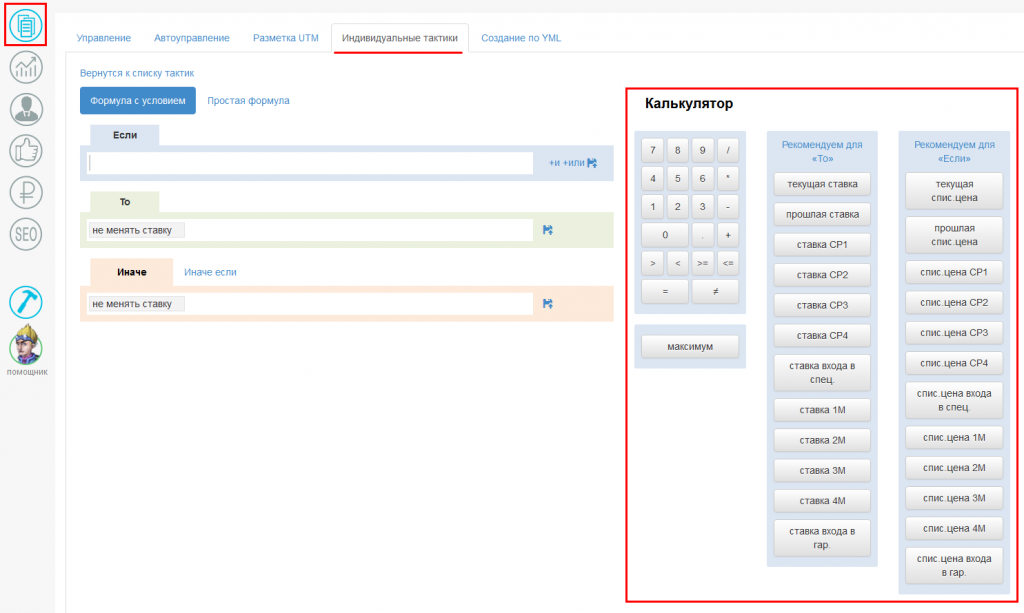Insert текущая спис.цена variable

click(x=954, y=191)
